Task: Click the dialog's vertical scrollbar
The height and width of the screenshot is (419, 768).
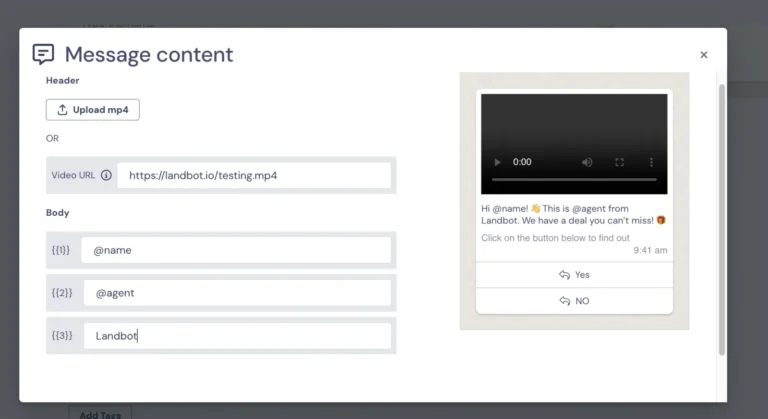Action: click(721, 220)
